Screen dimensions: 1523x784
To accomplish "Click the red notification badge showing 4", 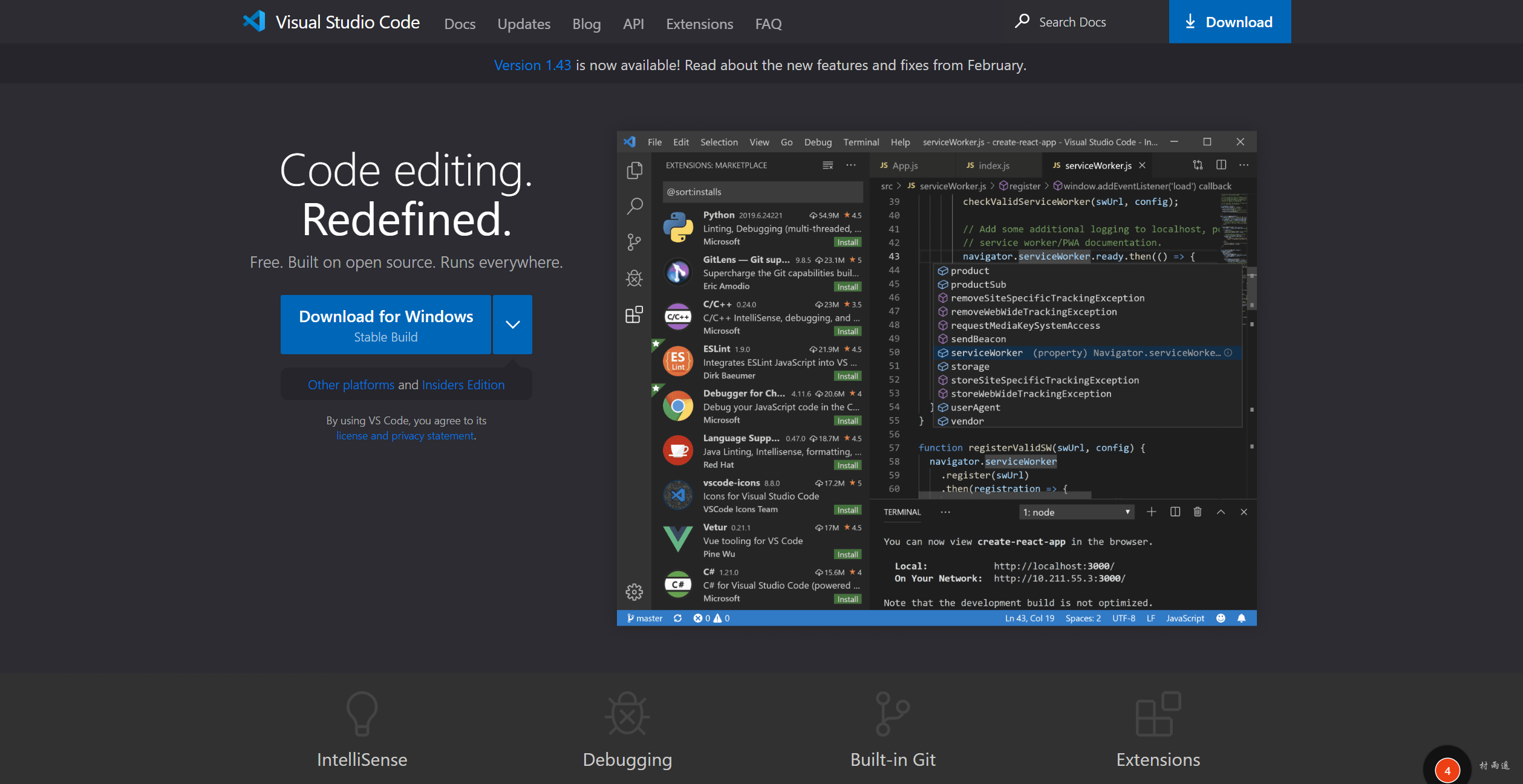I will (1447, 770).
